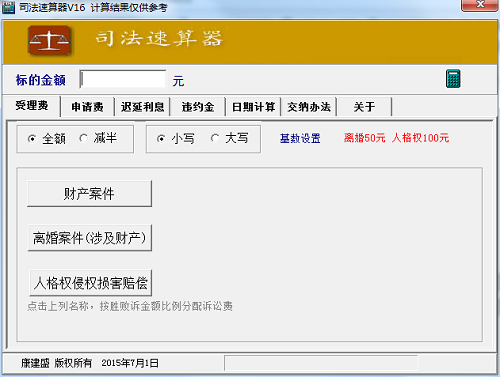Click the 财产案件 button

tap(89, 194)
